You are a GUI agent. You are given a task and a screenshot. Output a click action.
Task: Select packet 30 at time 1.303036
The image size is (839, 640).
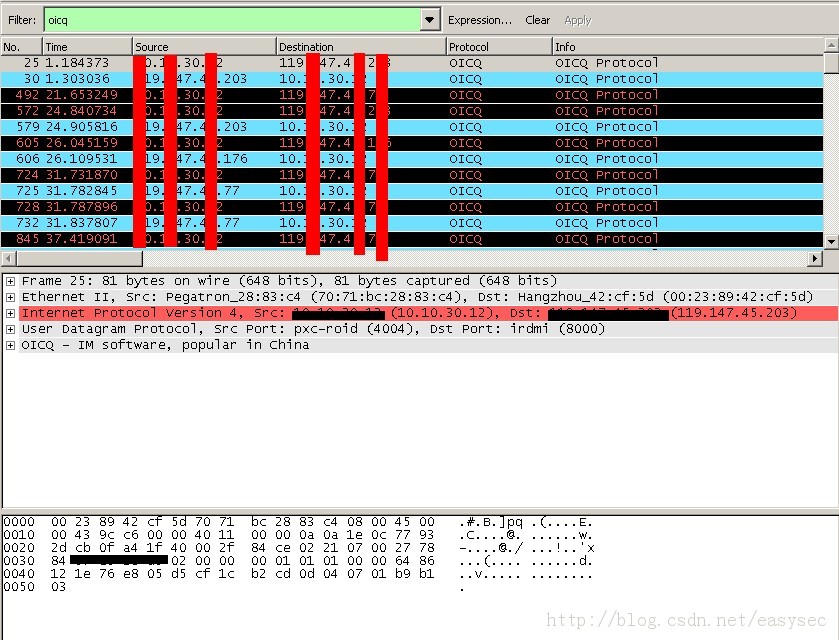click(x=412, y=79)
